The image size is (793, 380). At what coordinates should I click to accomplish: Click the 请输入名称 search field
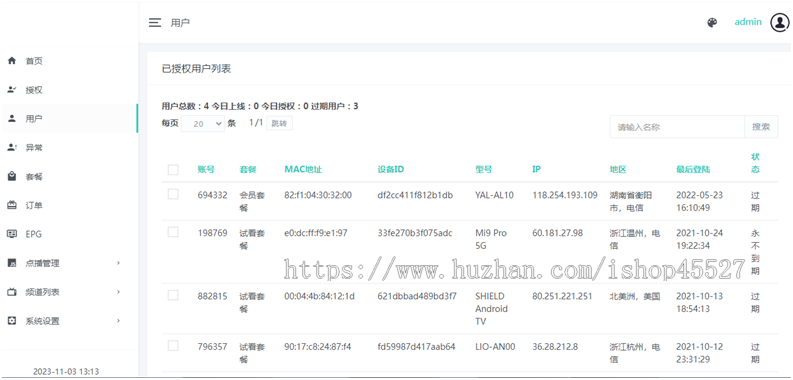click(x=677, y=127)
